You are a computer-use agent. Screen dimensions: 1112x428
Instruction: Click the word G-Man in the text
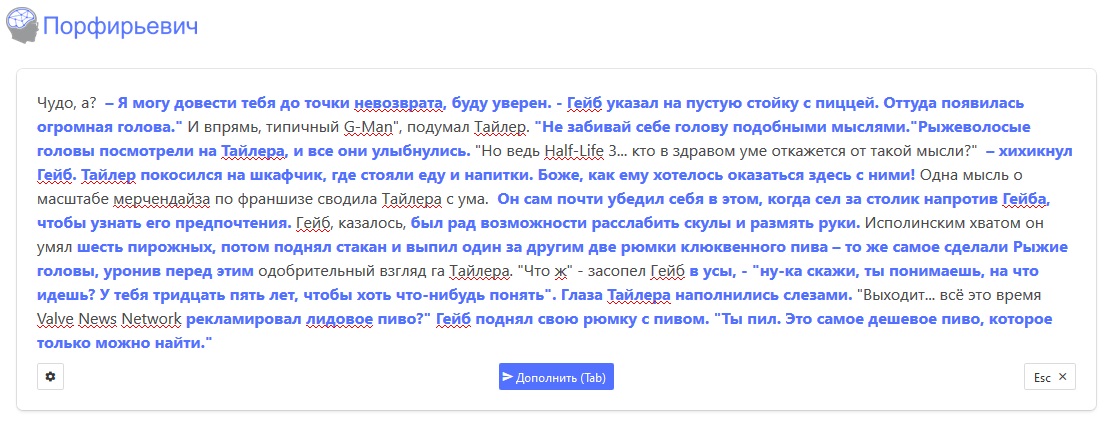coord(368,128)
